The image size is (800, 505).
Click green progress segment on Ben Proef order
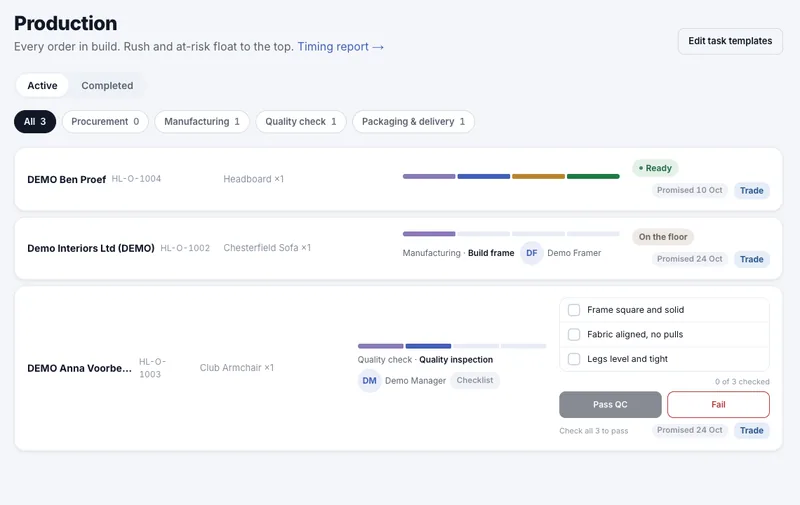[593, 176]
